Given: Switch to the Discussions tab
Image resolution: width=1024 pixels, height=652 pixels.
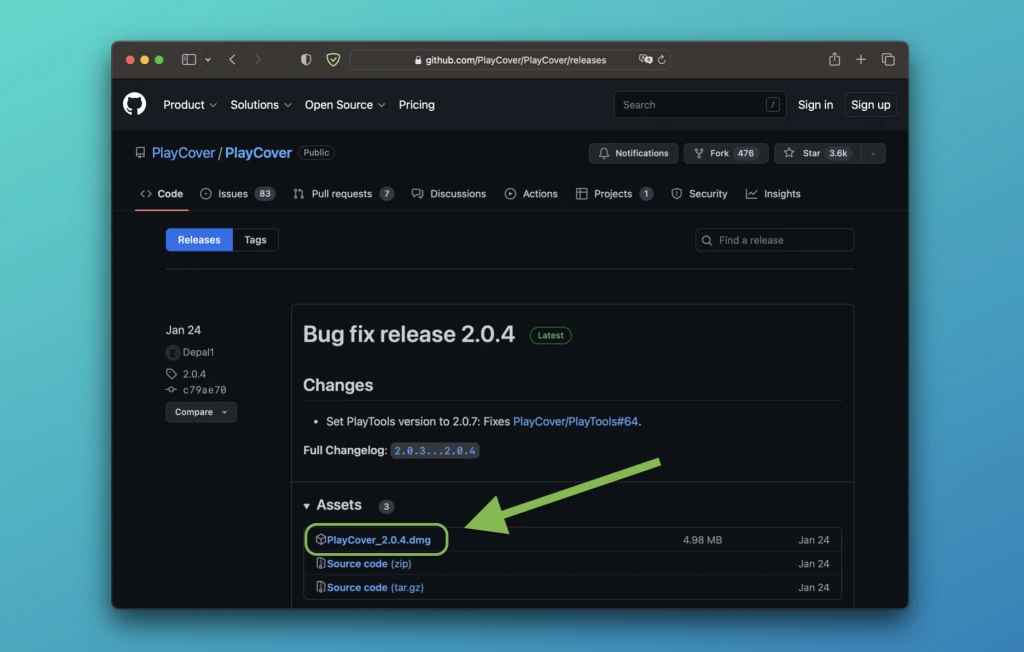Looking at the screenshot, I should [x=449, y=193].
